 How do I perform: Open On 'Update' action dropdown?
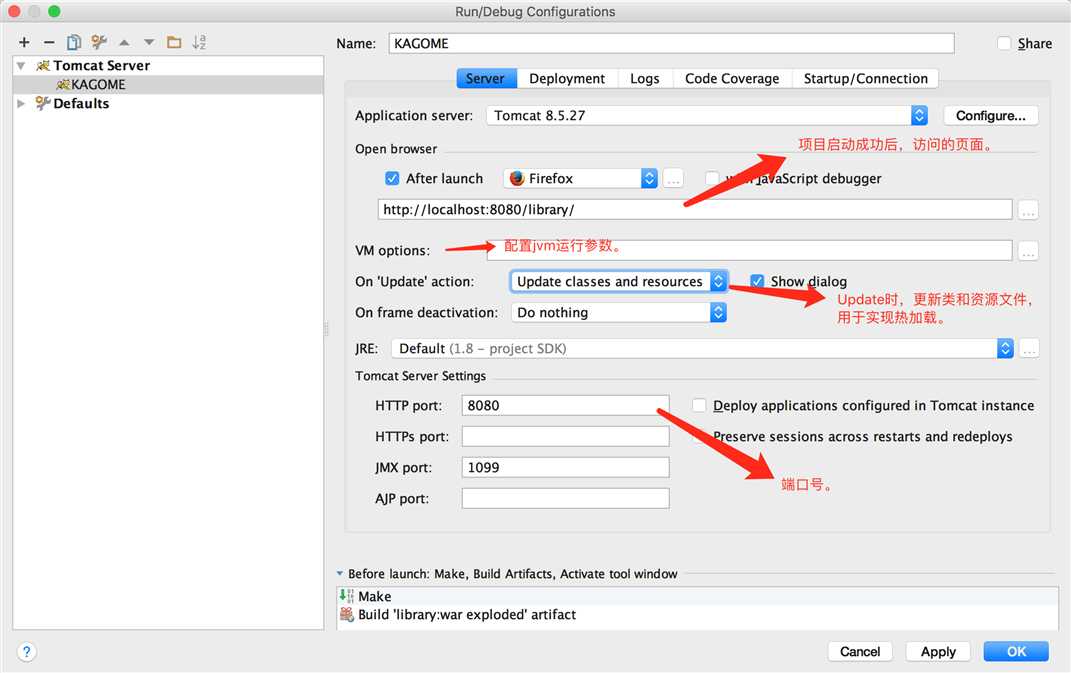tap(618, 281)
